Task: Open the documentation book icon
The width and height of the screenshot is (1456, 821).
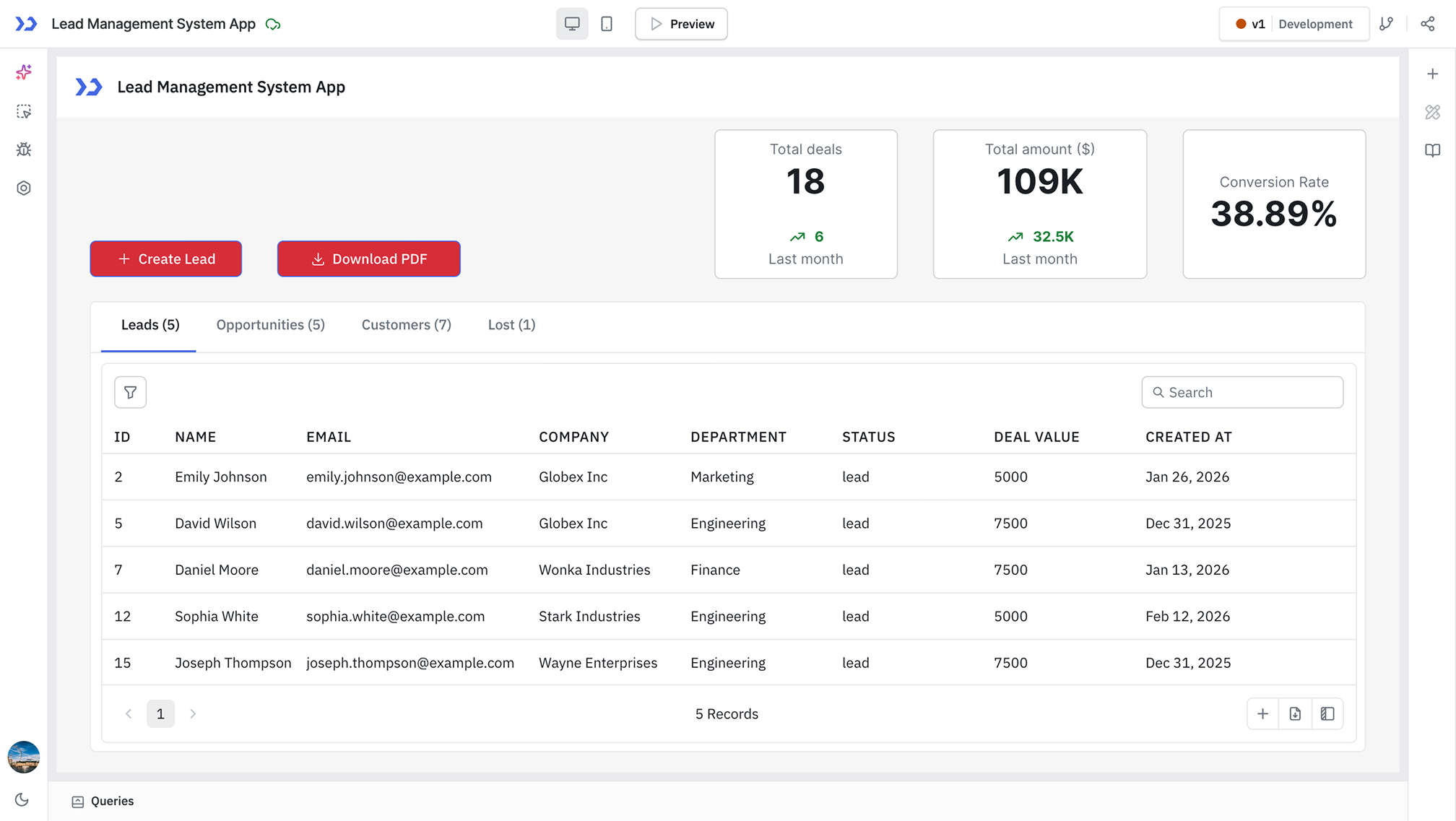Action: (x=1432, y=150)
